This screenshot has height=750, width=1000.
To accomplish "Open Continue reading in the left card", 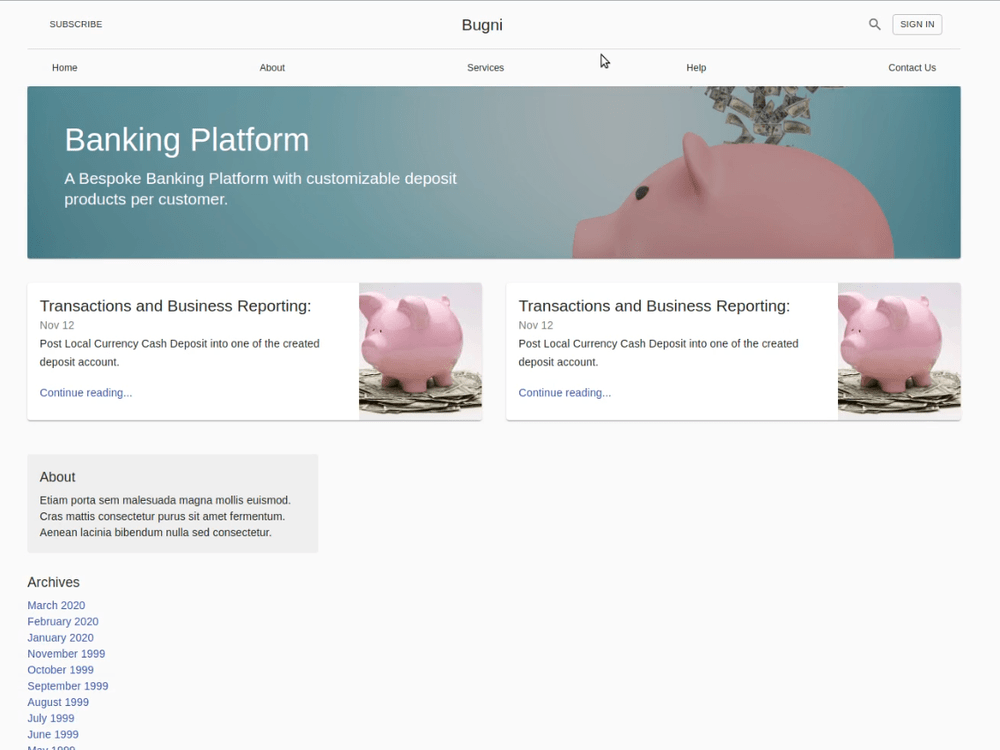I will (86, 393).
